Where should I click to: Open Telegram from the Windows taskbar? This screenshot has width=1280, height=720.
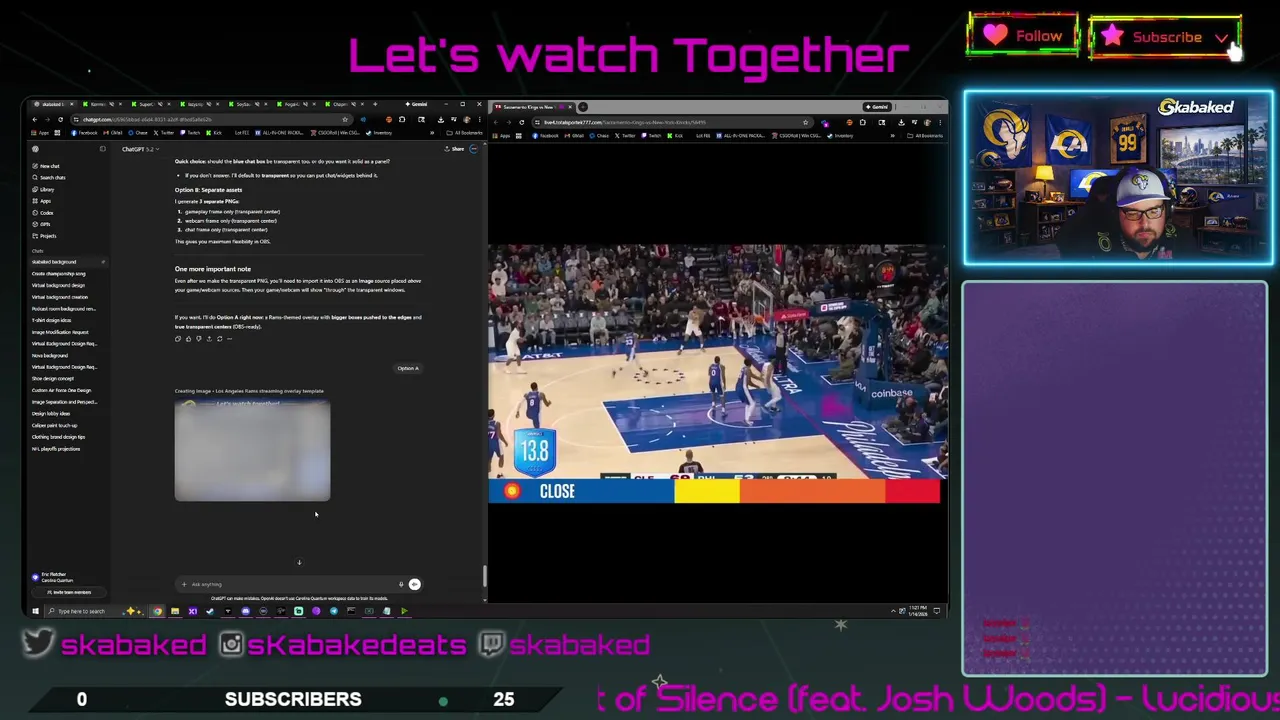tap(334, 611)
